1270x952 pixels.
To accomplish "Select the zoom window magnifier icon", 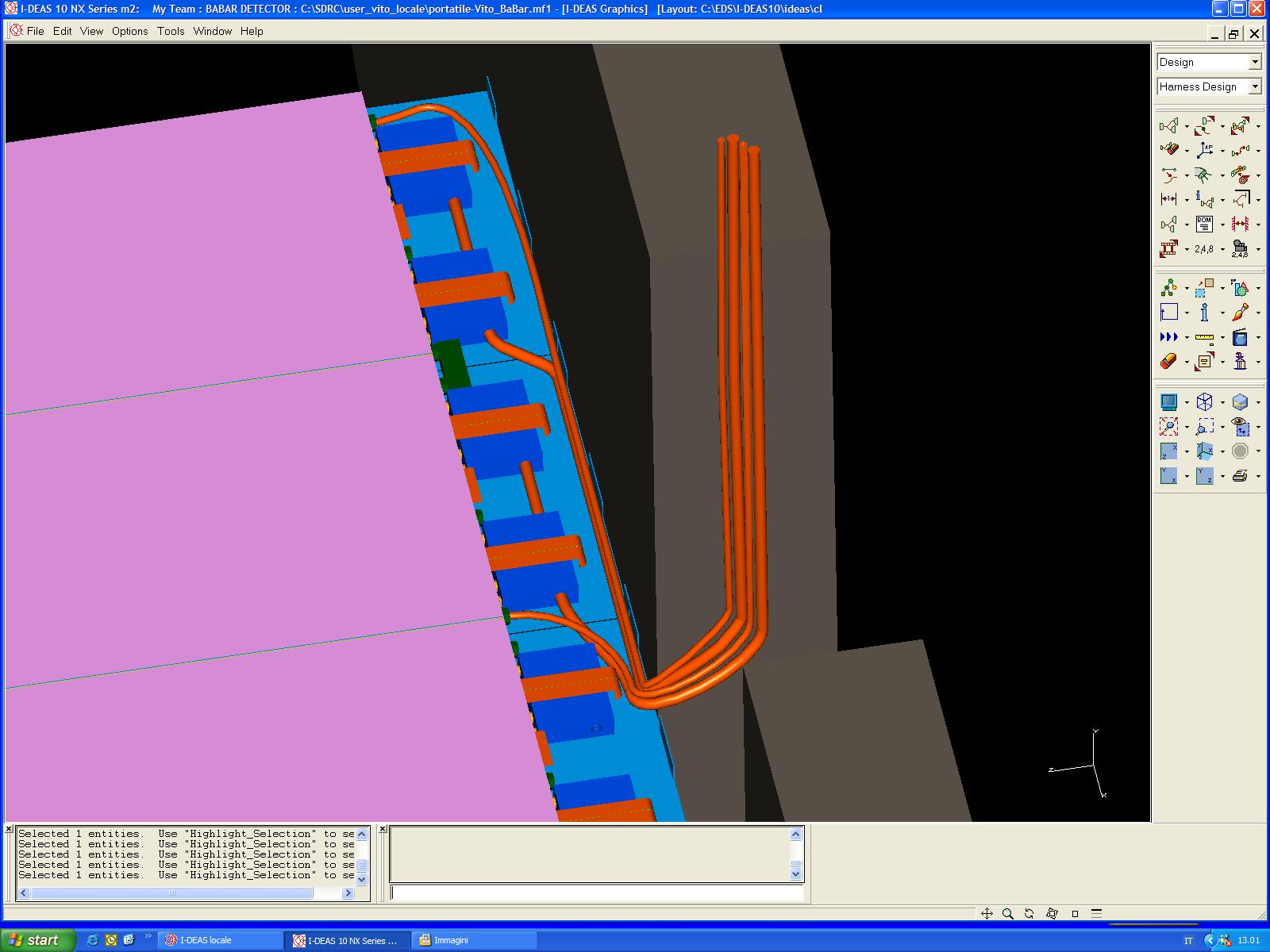I will click(x=1204, y=426).
